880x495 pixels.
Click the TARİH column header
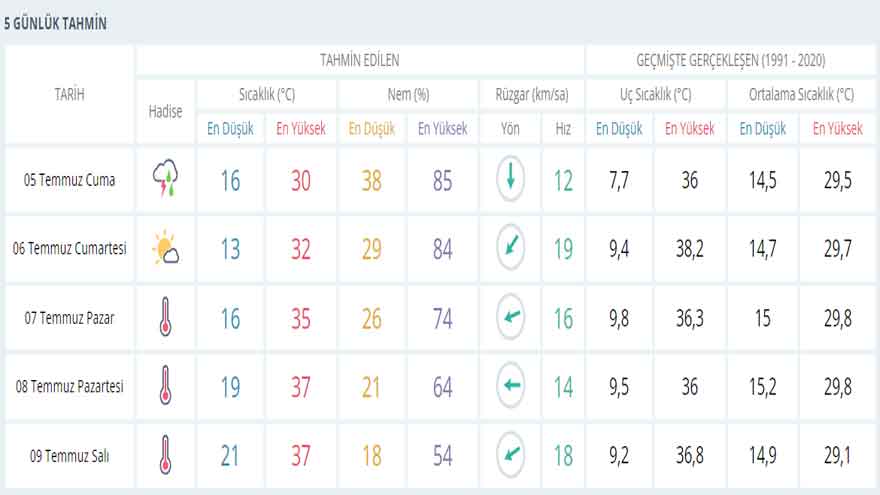pyautogui.click(x=69, y=94)
